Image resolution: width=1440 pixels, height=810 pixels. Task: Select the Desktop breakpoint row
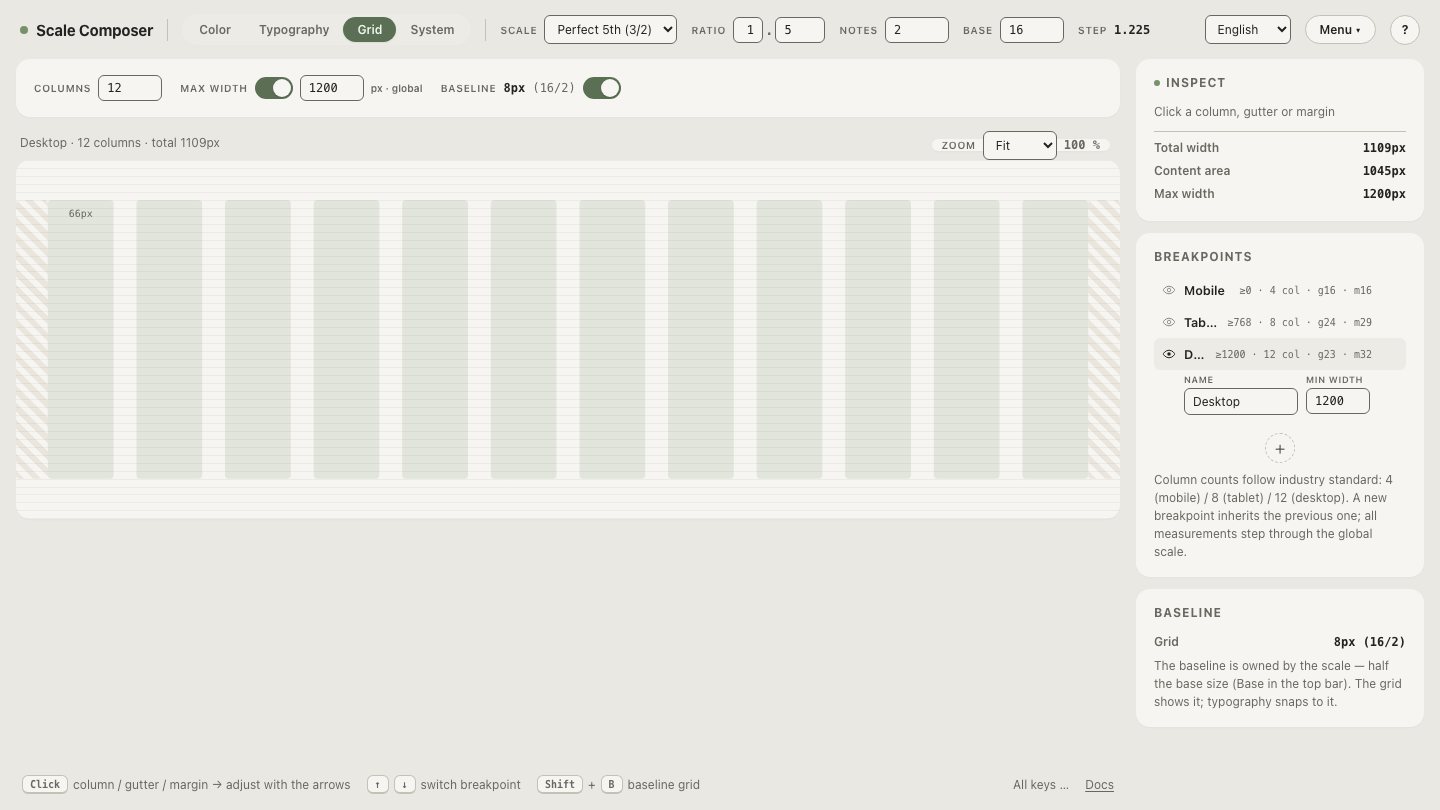click(1280, 355)
